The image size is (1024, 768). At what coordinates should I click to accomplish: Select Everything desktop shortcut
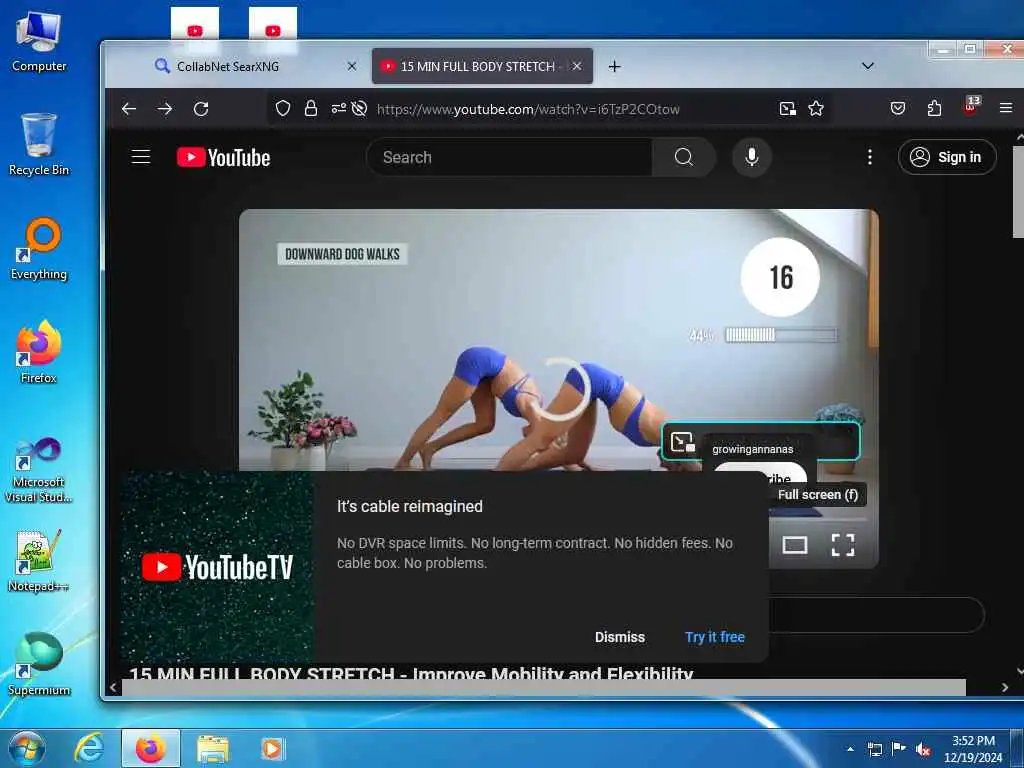[x=39, y=249]
